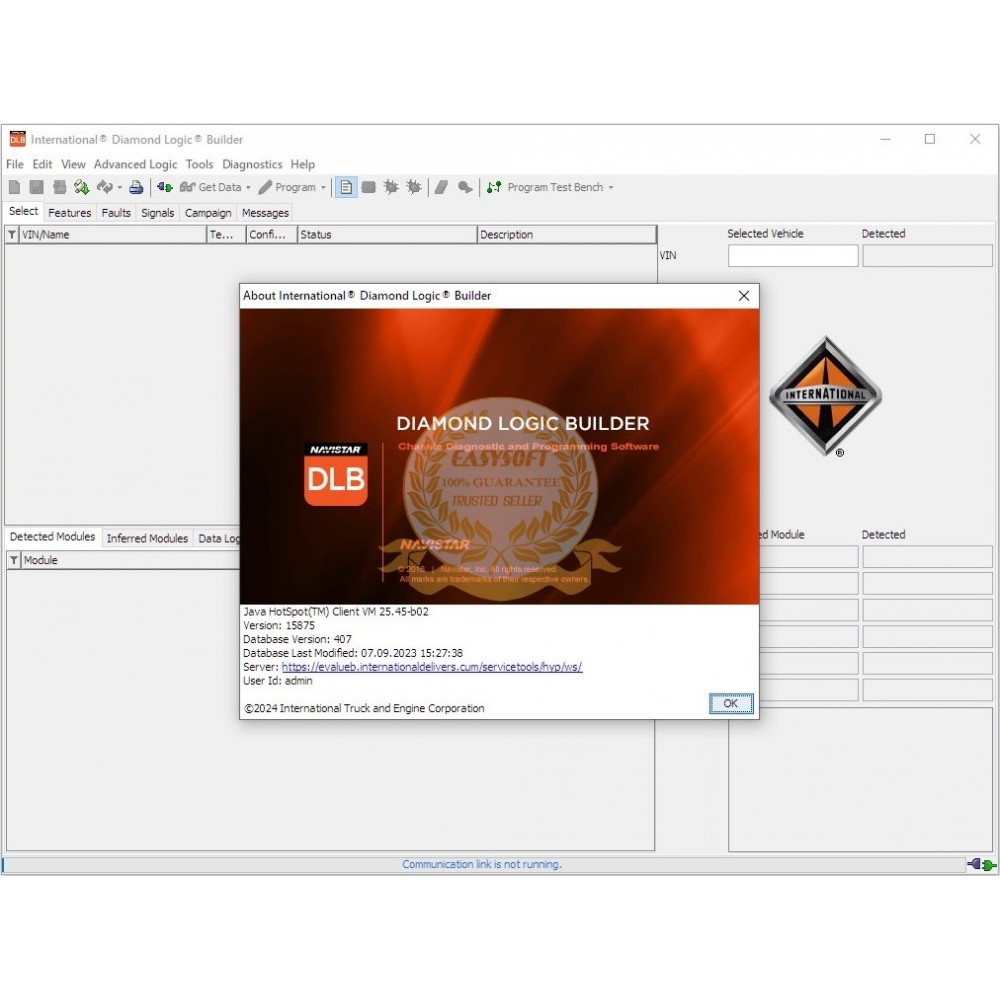Select the Inferred Modules tab
Image resolution: width=1000 pixels, height=1000 pixels.
pos(147,538)
